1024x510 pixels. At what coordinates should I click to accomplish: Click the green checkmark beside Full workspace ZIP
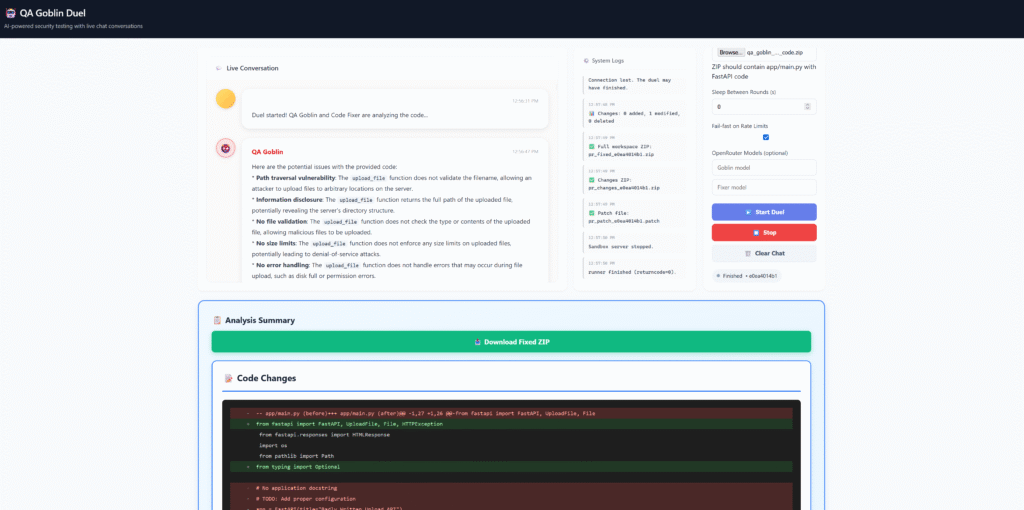[591, 146]
